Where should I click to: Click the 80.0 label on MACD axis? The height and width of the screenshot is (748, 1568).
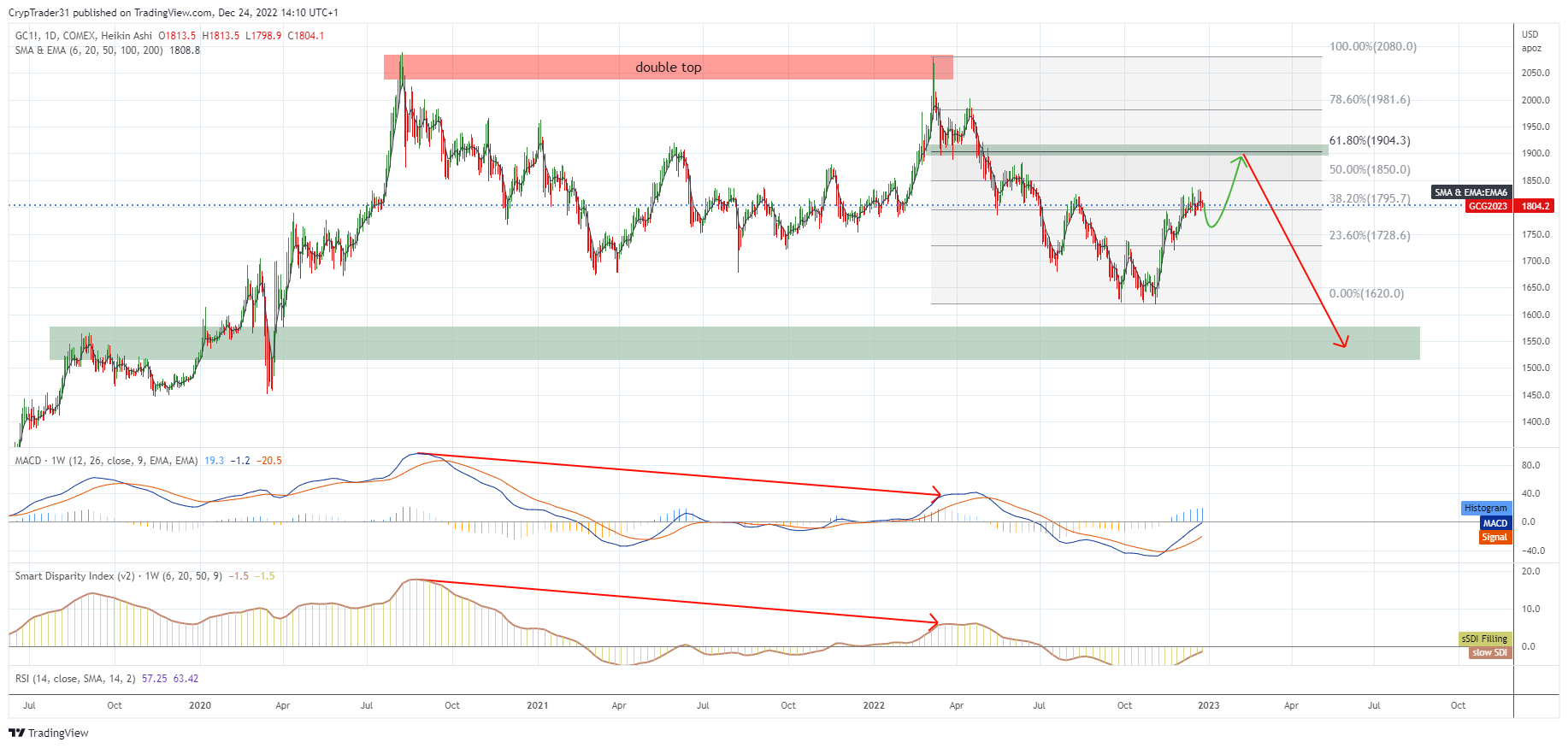pos(1530,465)
